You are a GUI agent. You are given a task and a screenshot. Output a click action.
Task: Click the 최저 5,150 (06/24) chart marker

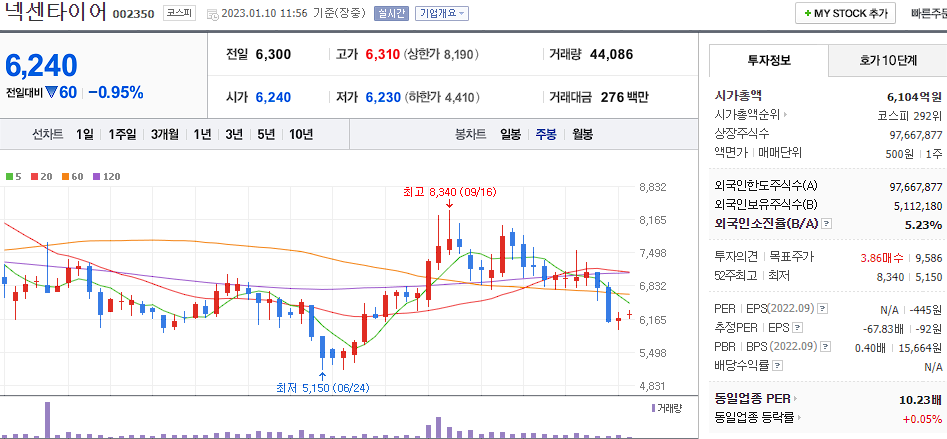pyautogui.click(x=322, y=388)
